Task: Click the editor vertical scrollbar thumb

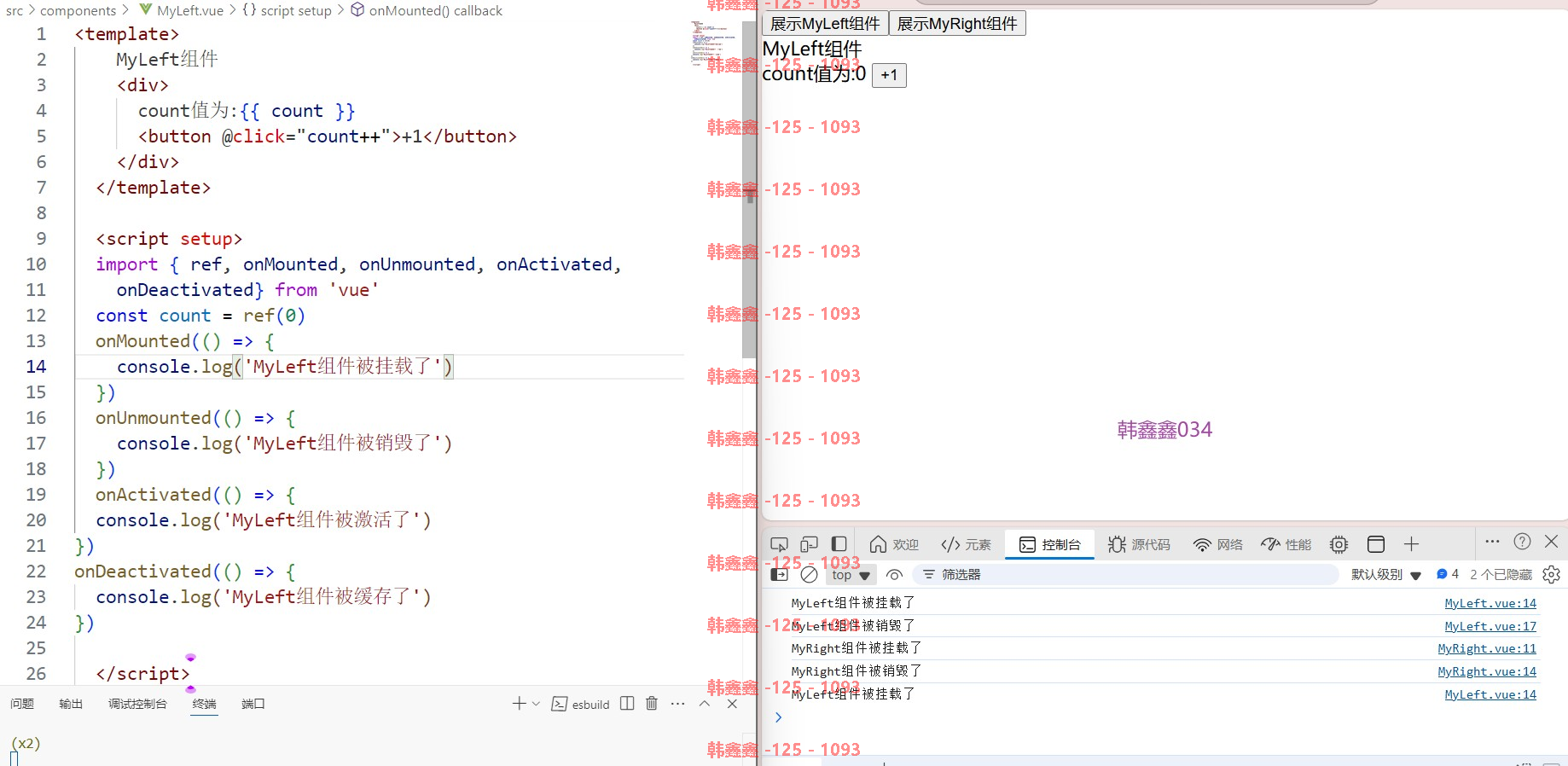Action: point(749,189)
